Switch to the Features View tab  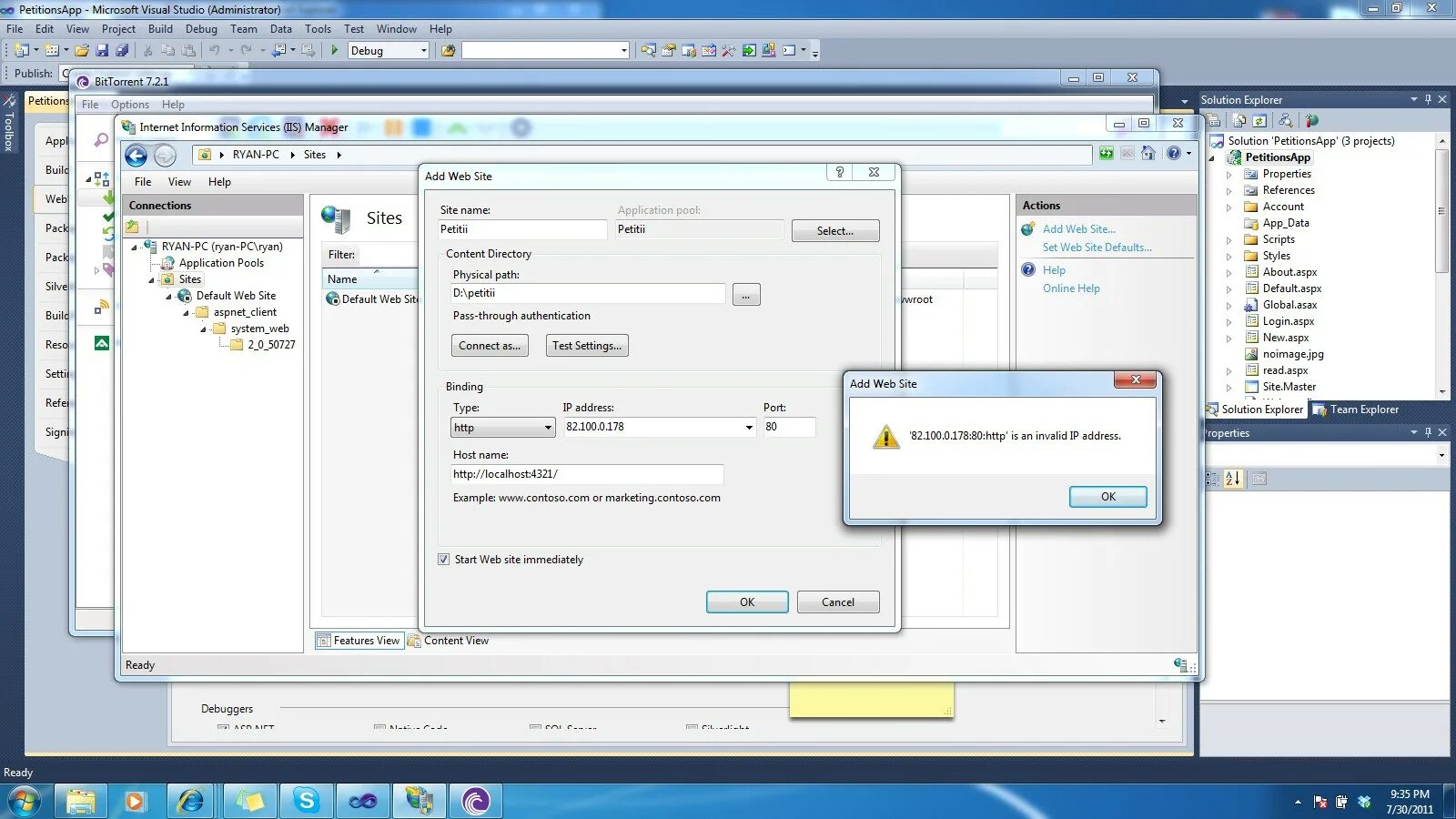pyautogui.click(x=359, y=641)
